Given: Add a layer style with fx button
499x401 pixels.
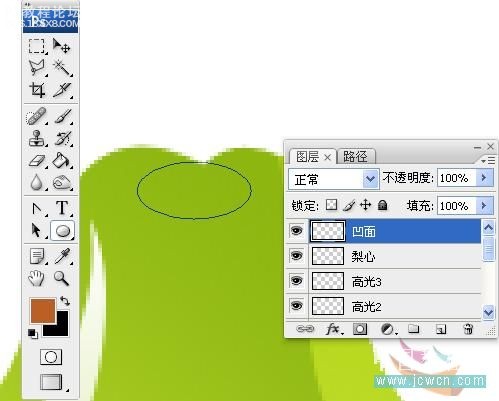Looking at the screenshot, I should 333,329.
